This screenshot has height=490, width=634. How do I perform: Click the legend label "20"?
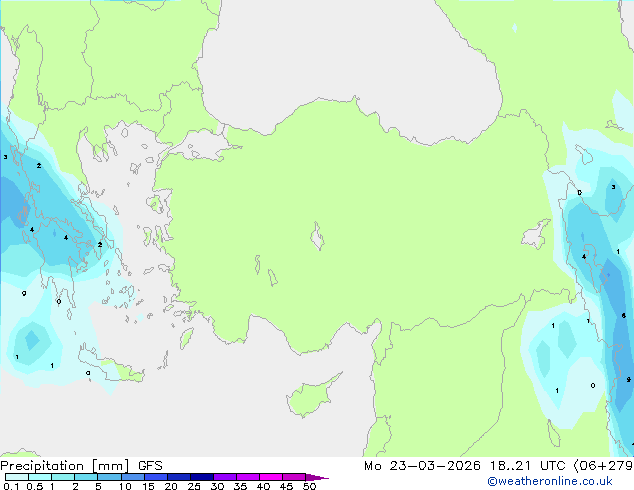pos(171,486)
